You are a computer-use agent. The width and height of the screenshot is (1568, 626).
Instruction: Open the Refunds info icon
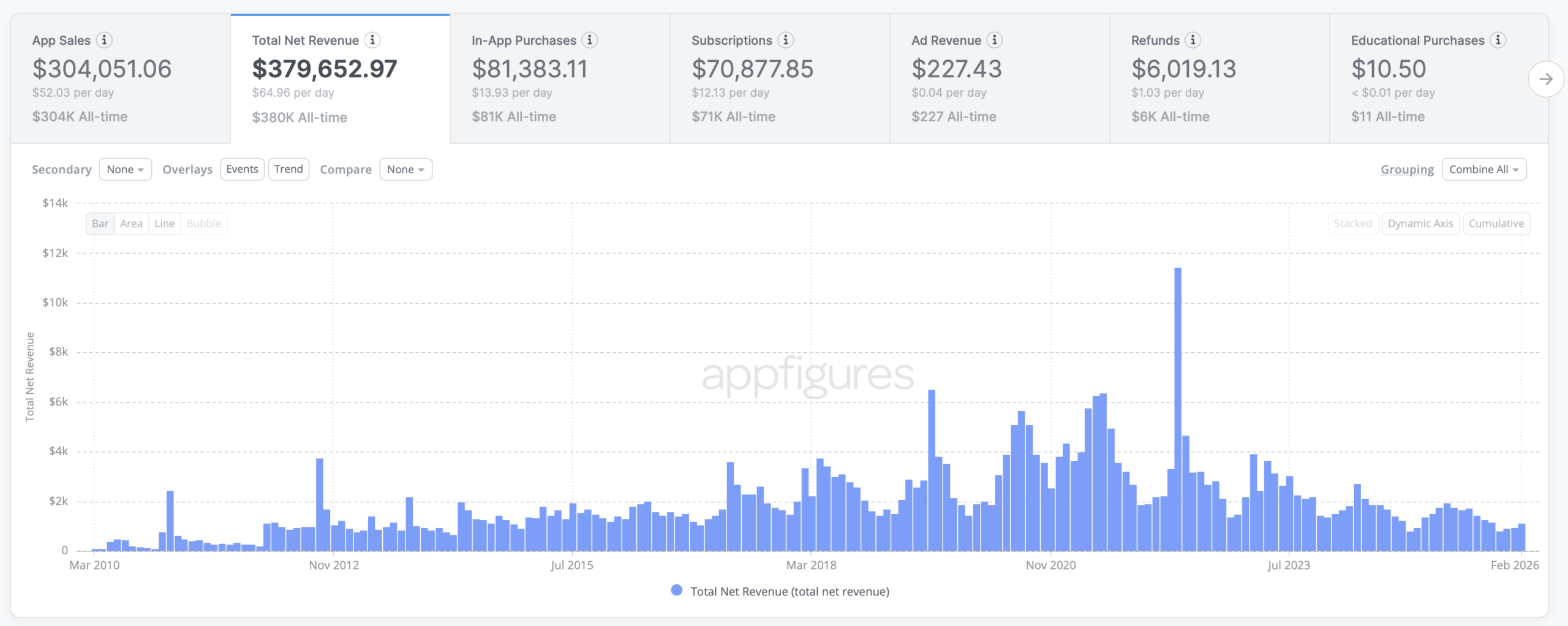coord(1193,40)
